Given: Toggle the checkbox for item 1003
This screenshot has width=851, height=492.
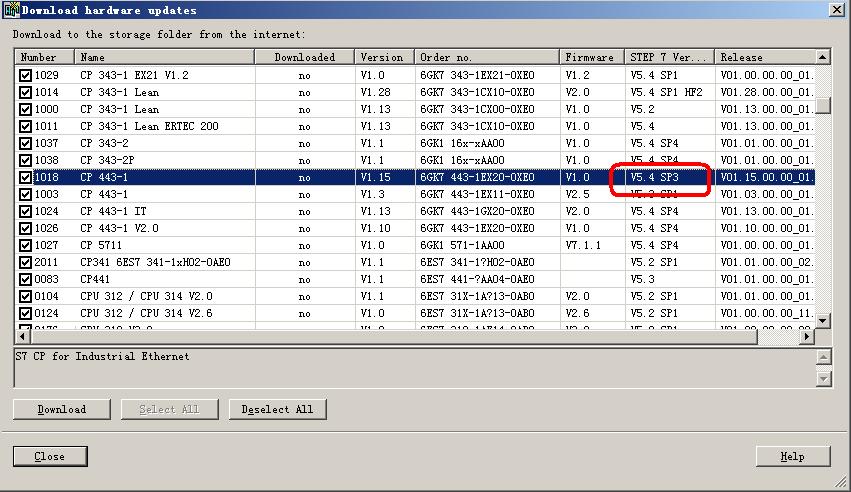Looking at the screenshot, I should tap(26, 194).
